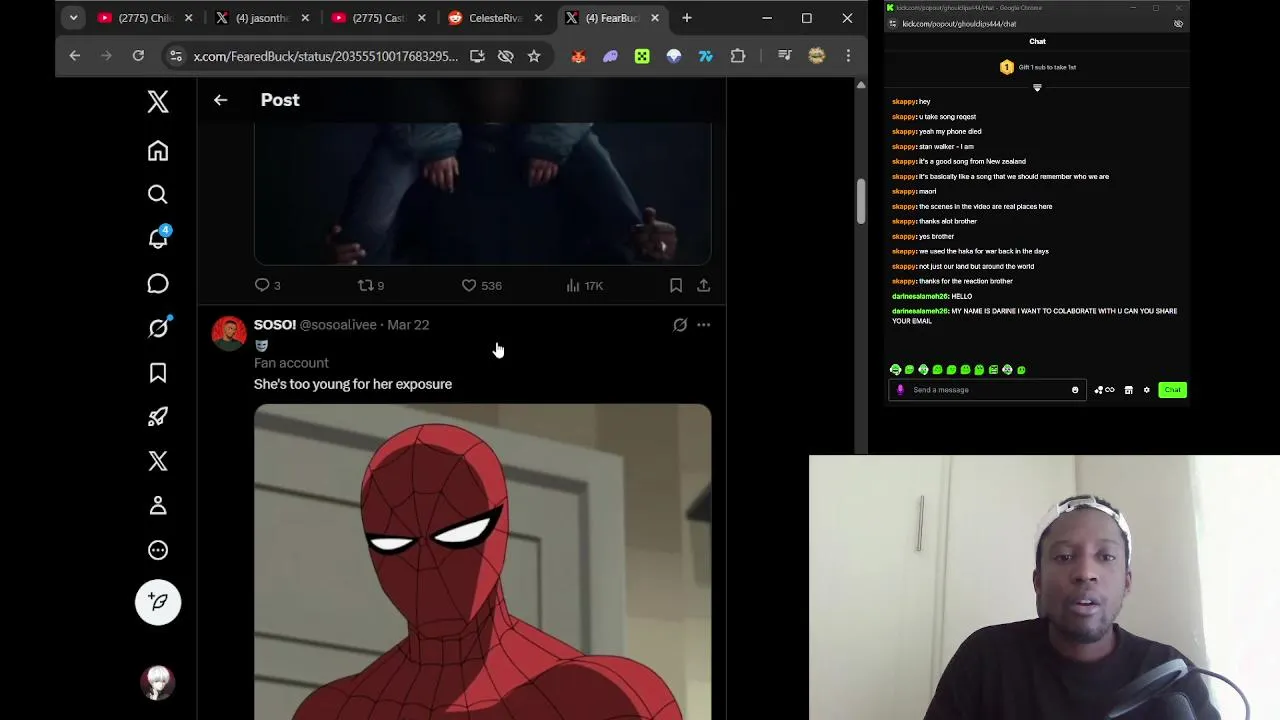Open Kick shop storefront icon

[x=1129, y=390]
